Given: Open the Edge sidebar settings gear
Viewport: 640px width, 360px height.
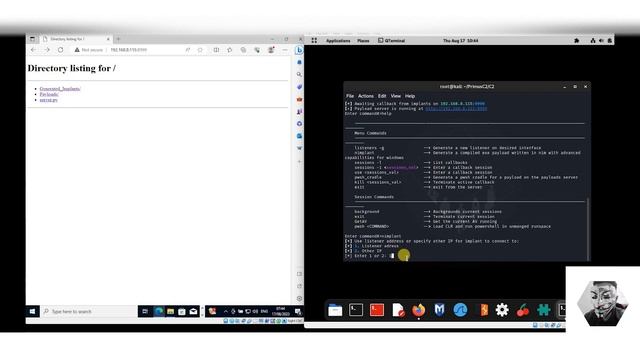Looking at the screenshot, I should (x=299, y=298).
